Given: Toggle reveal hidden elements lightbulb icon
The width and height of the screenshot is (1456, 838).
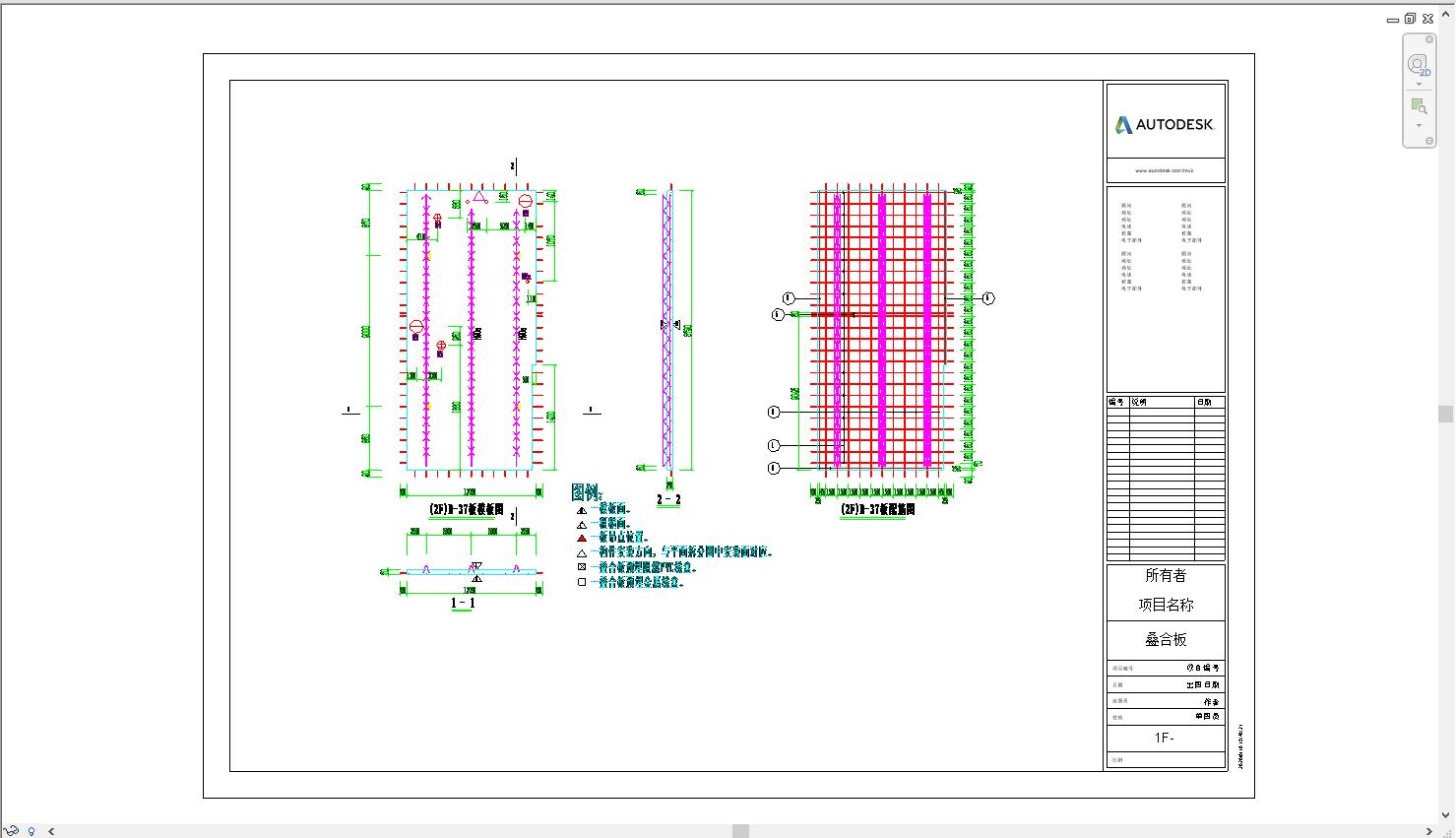Looking at the screenshot, I should 32,831.
